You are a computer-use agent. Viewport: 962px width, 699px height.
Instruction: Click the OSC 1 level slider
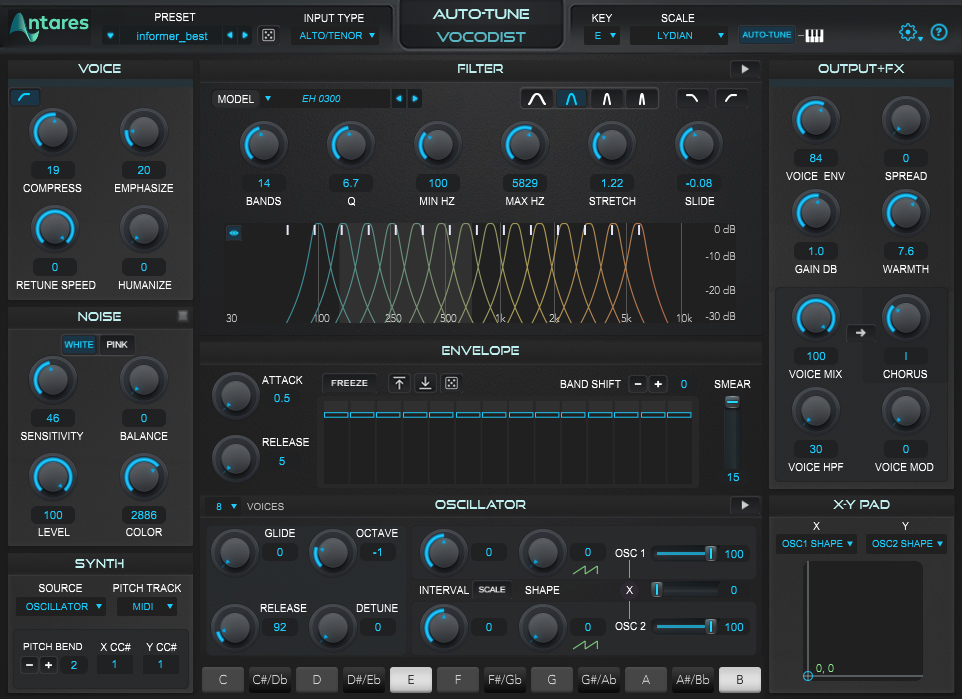pyautogui.click(x=684, y=553)
